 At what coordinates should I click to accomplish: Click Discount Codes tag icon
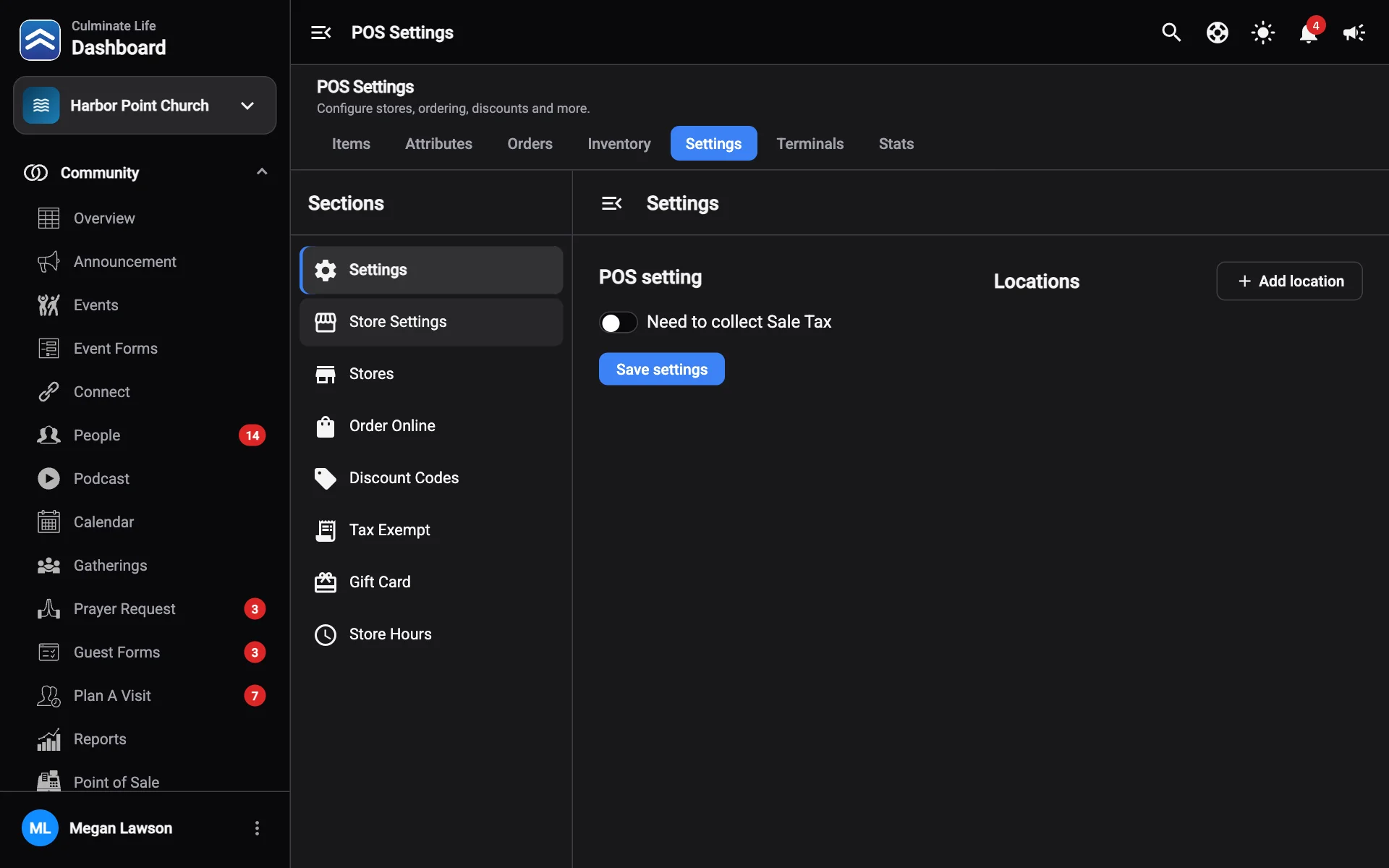tap(326, 478)
